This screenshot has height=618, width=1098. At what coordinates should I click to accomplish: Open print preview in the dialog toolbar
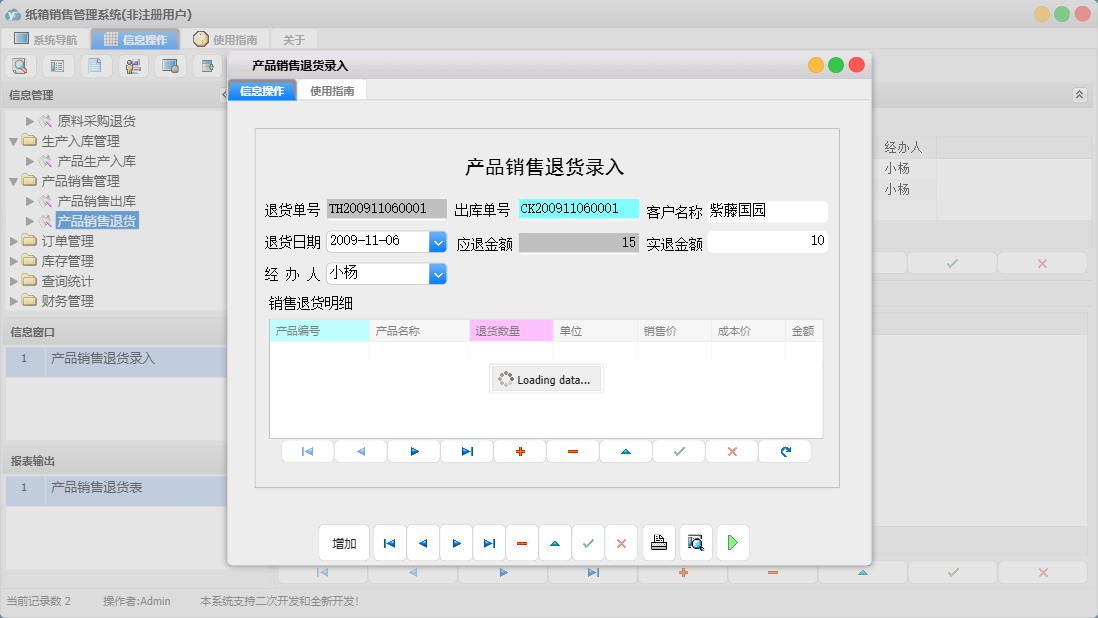coord(696,542)
